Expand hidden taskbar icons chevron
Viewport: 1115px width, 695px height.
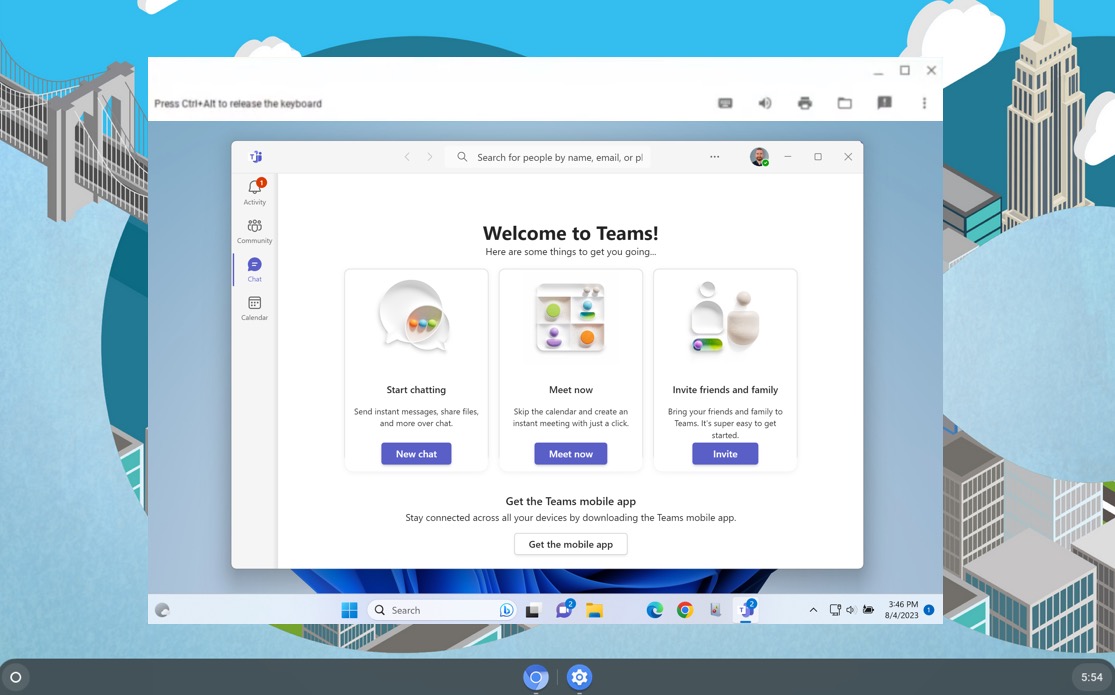(812, 609)
